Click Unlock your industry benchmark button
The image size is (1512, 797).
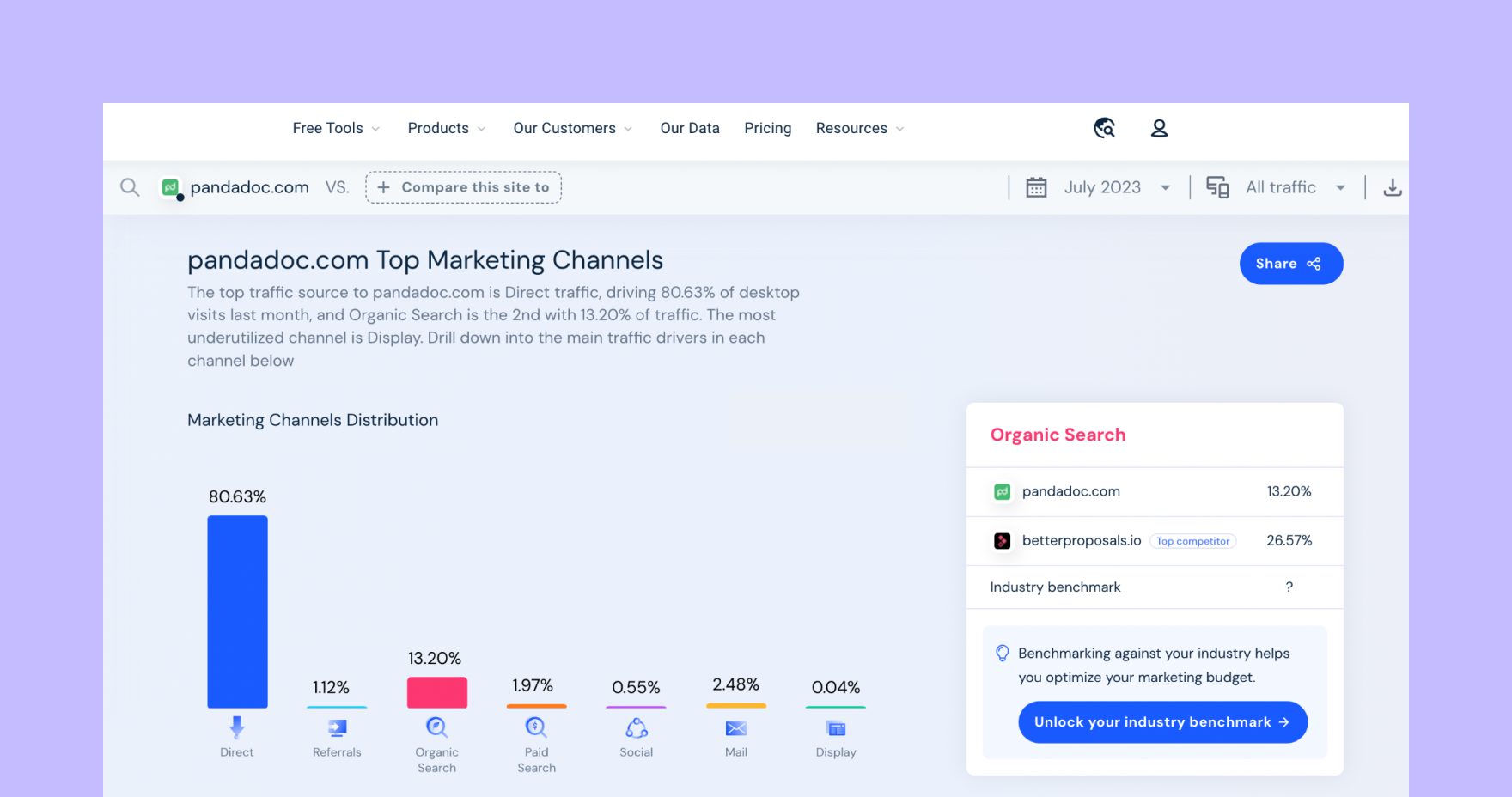pyautogui.click(x=1163, y=722)
